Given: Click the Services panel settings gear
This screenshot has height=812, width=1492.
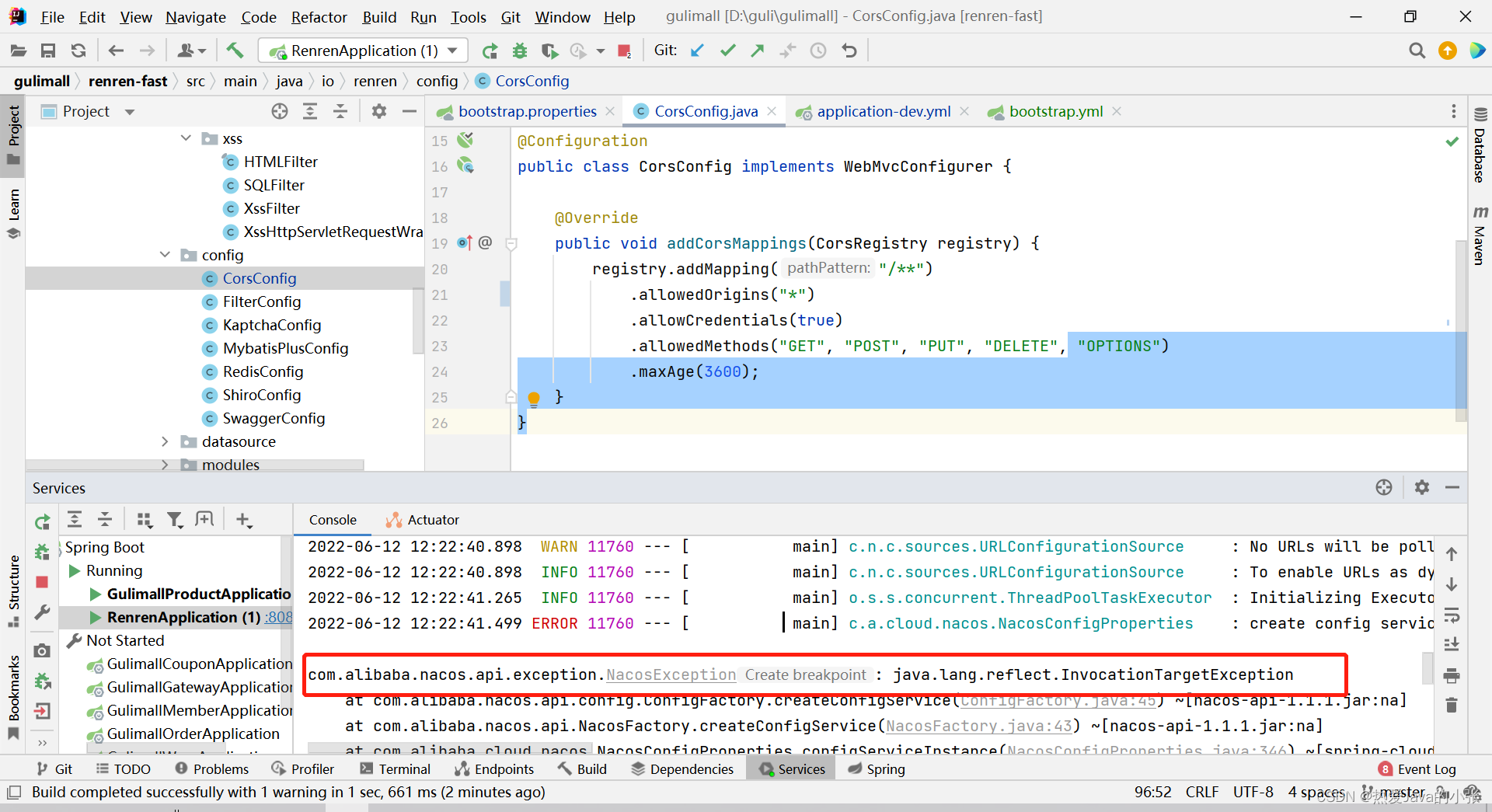Looking at the screenshot, I should pyautogui.click(x=1422, y=488).
